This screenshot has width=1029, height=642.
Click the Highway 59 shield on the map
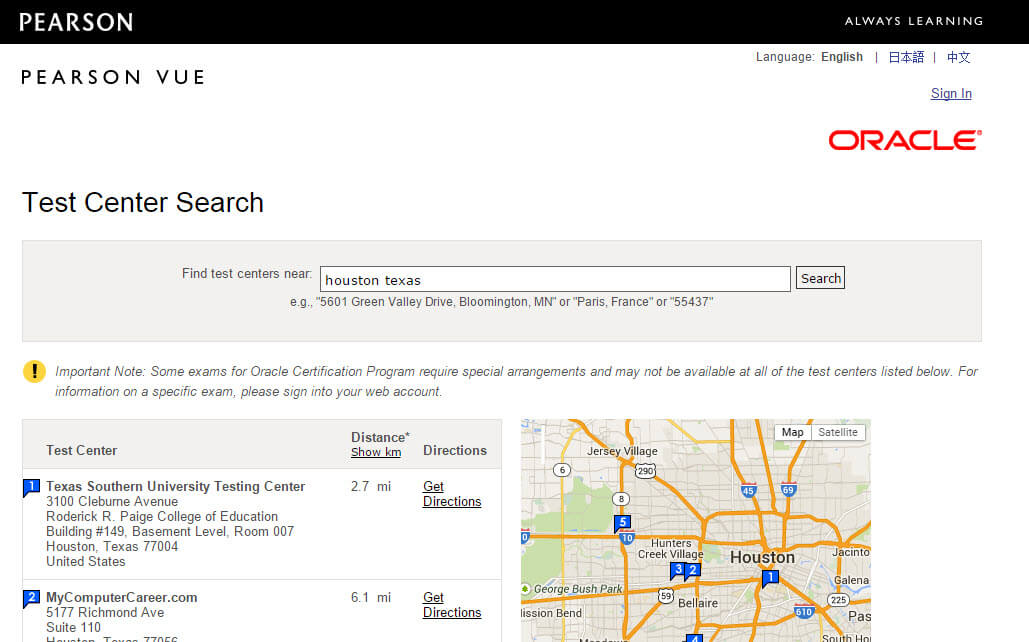pyautogui.click(x=665, y=596)
